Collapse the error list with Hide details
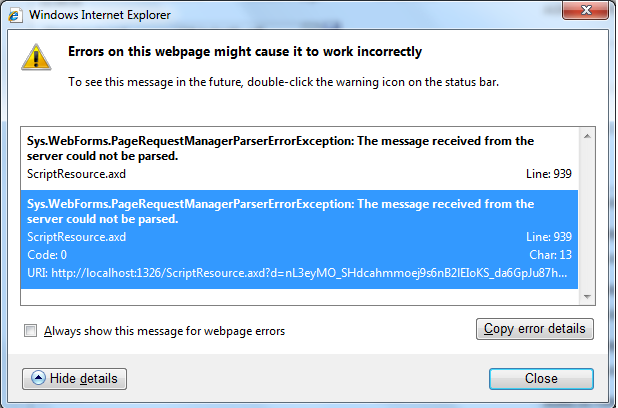Viewport: 618px width, 408px height. [x=75, y=379]
